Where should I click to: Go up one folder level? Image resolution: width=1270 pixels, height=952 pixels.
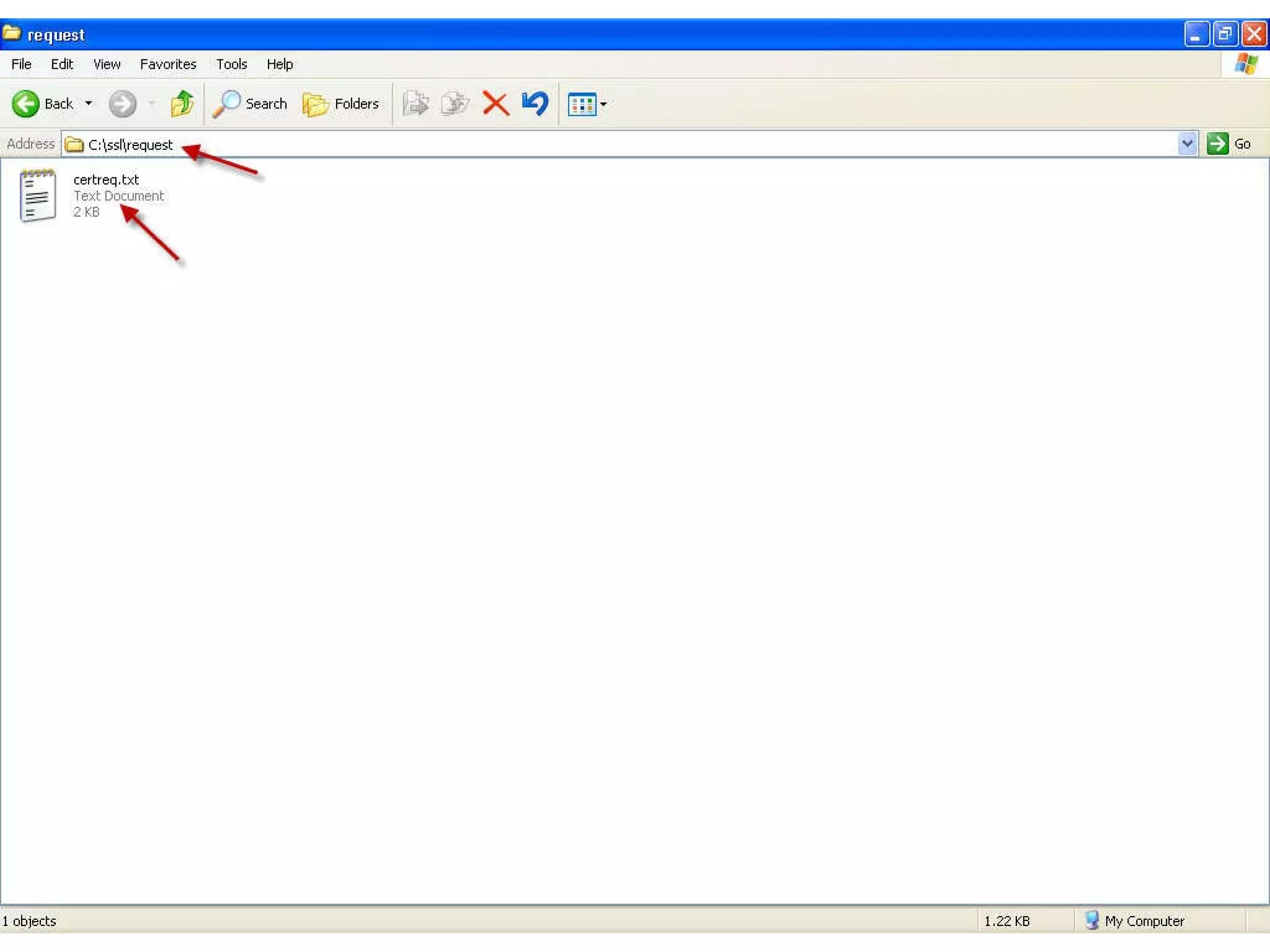[182, 104]
